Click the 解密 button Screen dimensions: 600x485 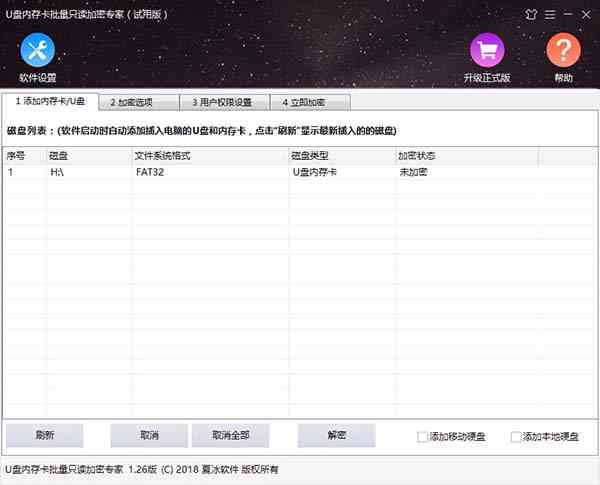tap(336, 435)
